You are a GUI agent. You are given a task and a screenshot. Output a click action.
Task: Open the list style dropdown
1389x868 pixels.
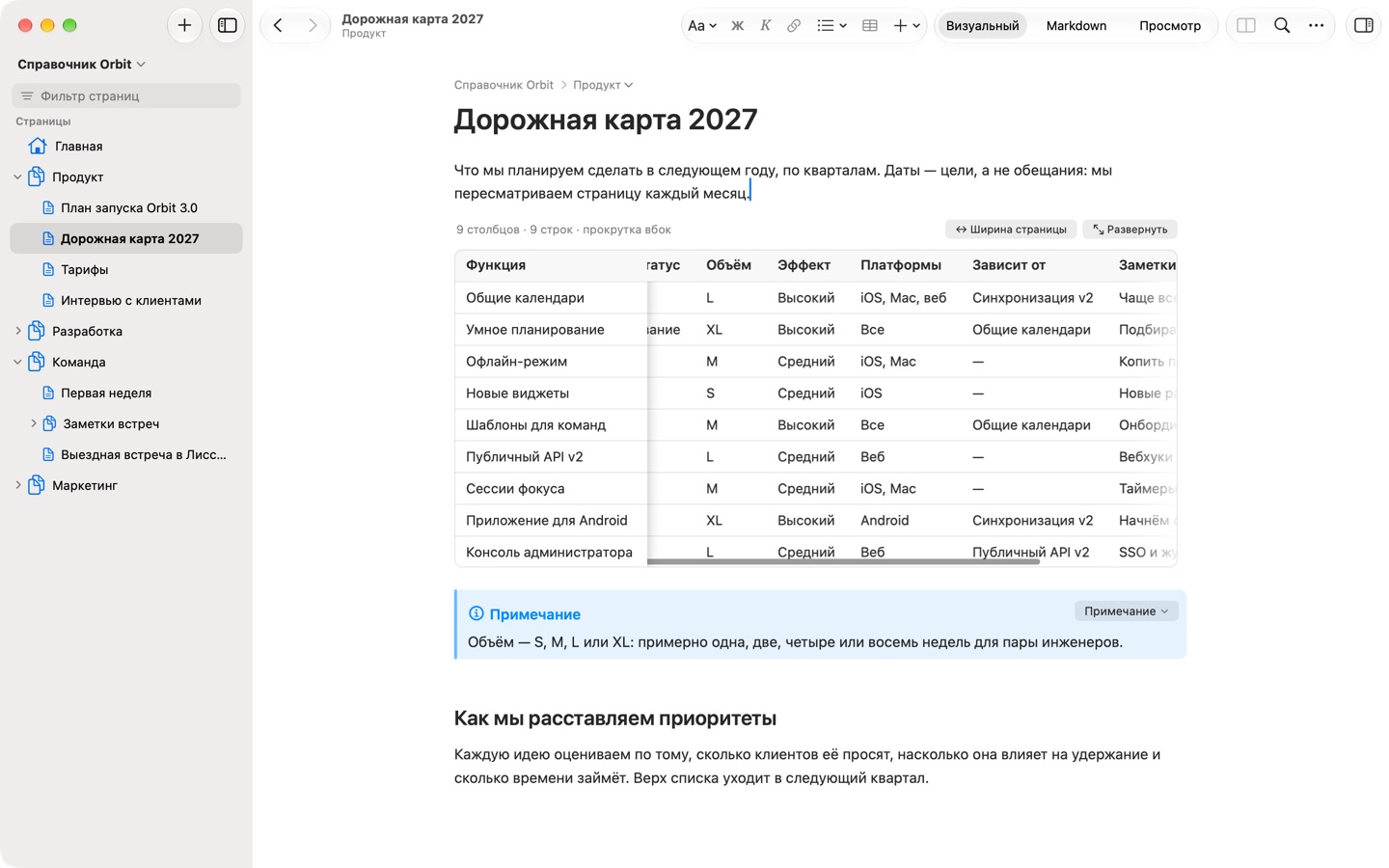831,26
